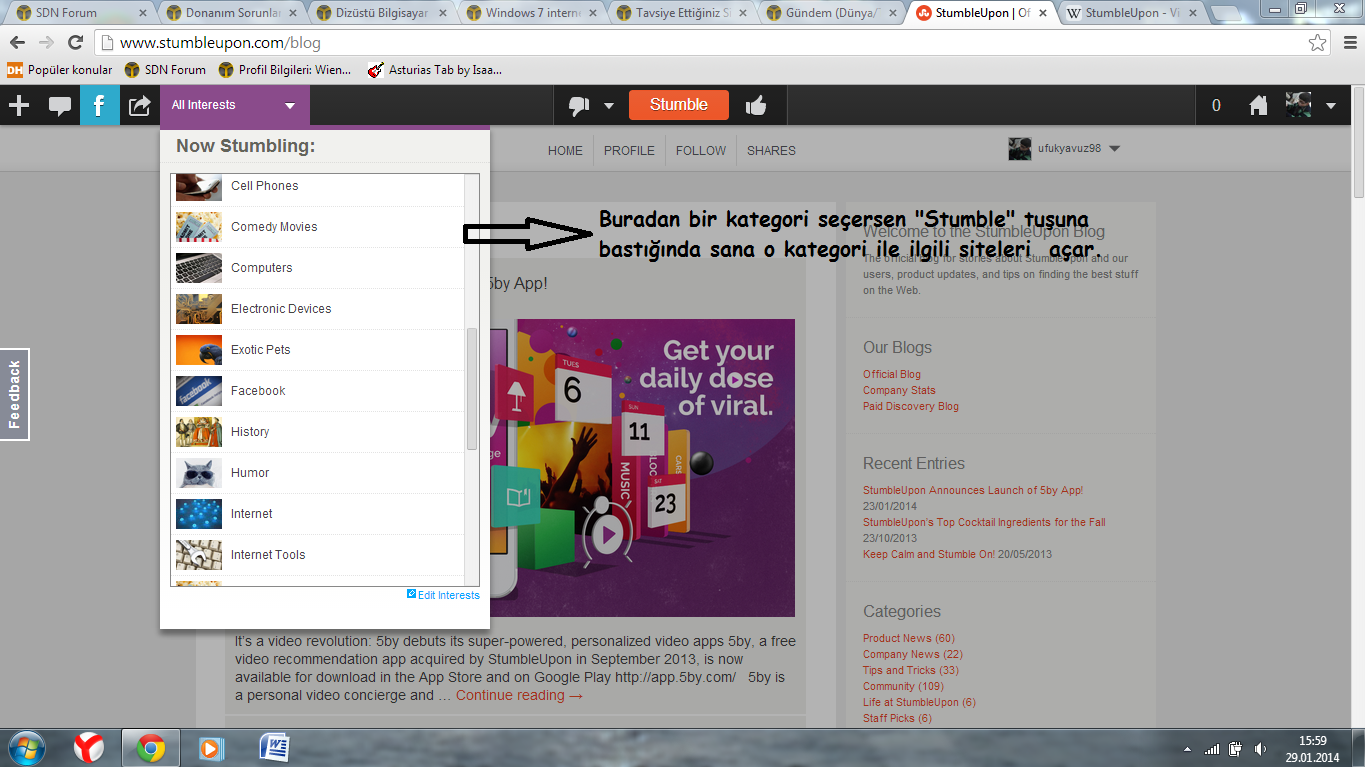Open the FOLLOW navigation link
Screen dimensions: 1365x767
point(701,151)
